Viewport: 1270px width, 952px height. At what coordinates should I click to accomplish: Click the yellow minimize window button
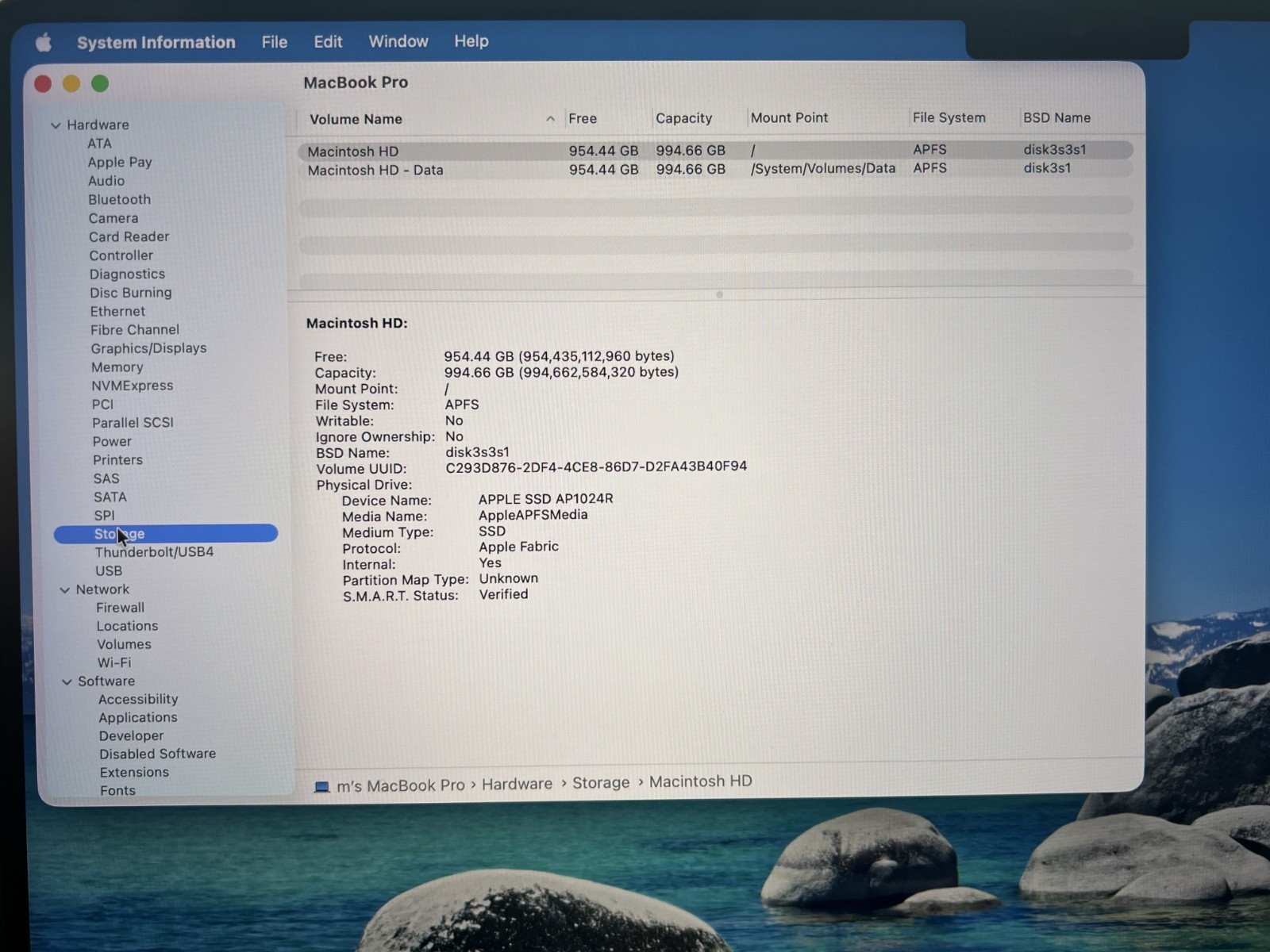71,83
